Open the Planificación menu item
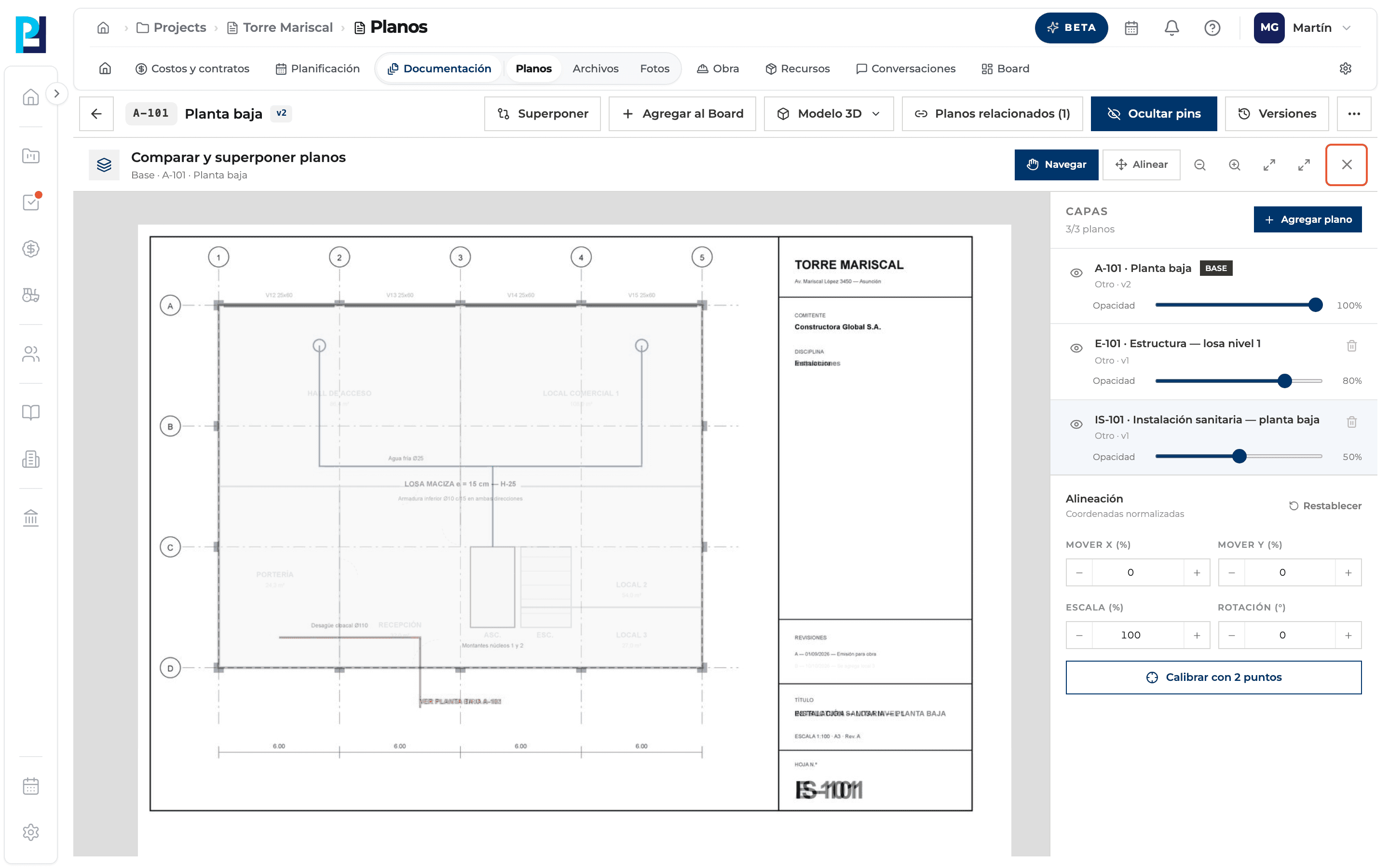Screen dimensions: 1389x868 tap(317, 68)
